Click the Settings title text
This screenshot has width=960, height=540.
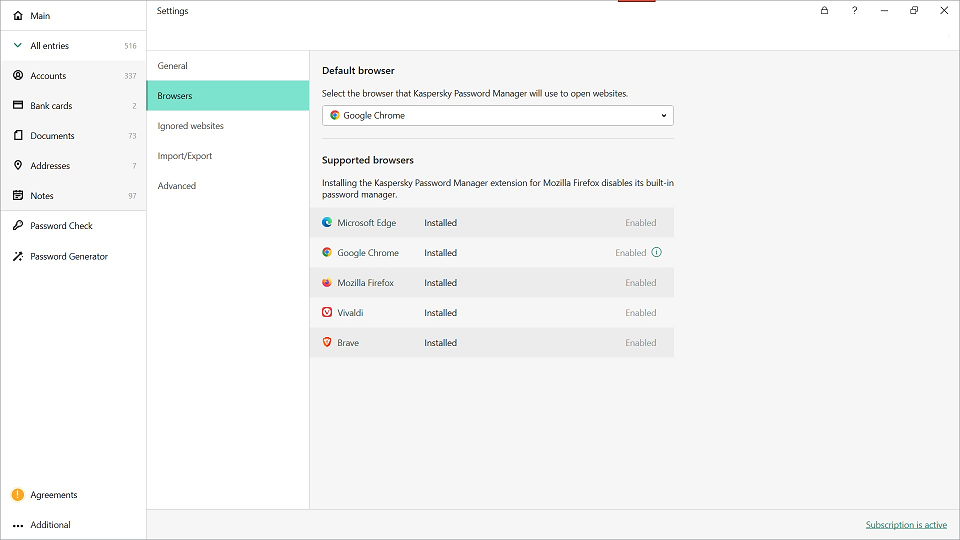click(173, 11)
